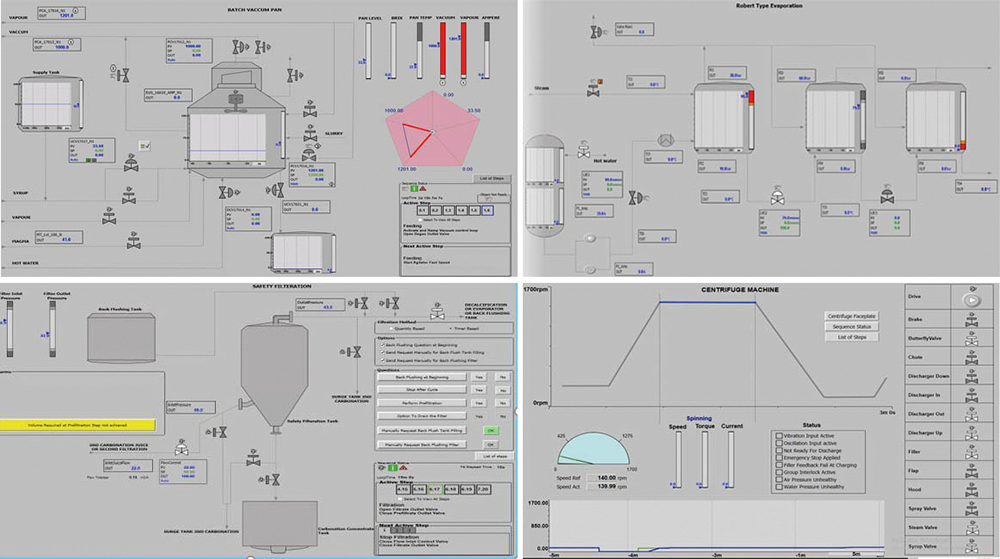Open the Discharger In valve icon
Image resolution: width=1000 pixels, height=559 pixels.
click(971, 395)
